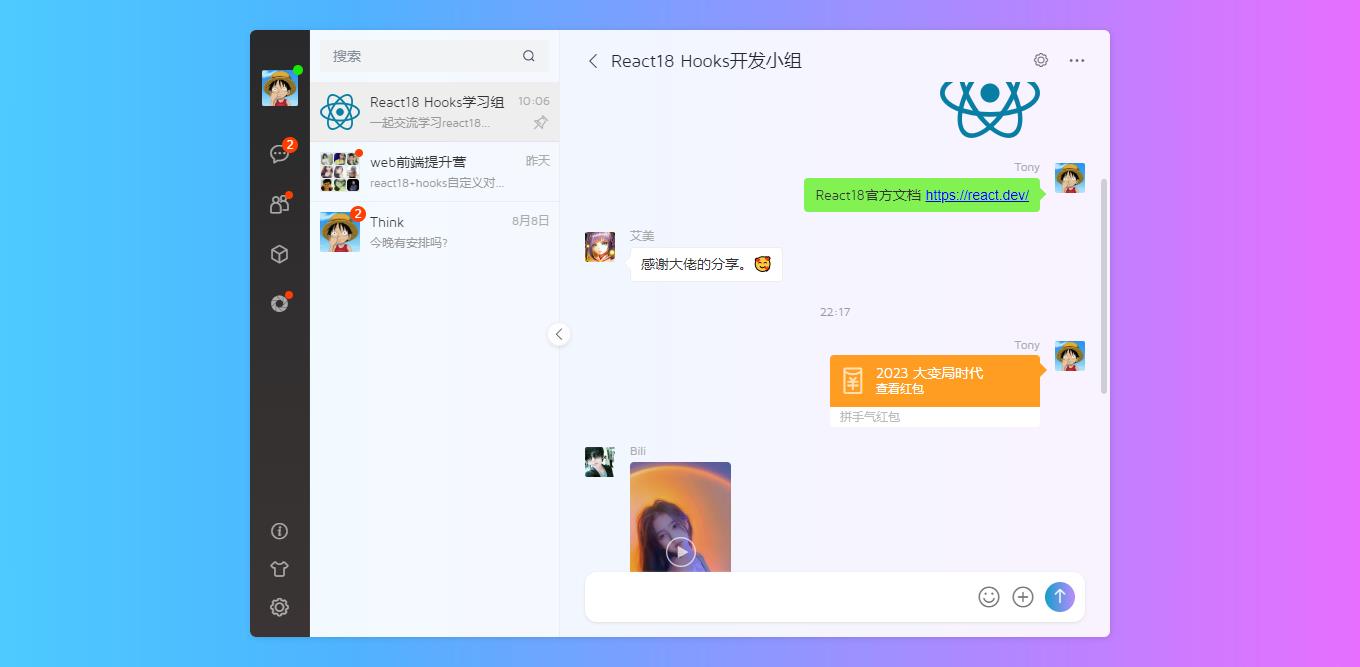Click the info circle icon in sidebar
1360x667 pixels.
279,531
